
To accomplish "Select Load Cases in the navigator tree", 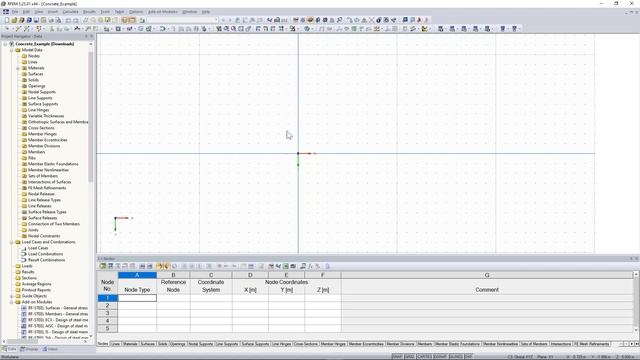I will (38, 248).
